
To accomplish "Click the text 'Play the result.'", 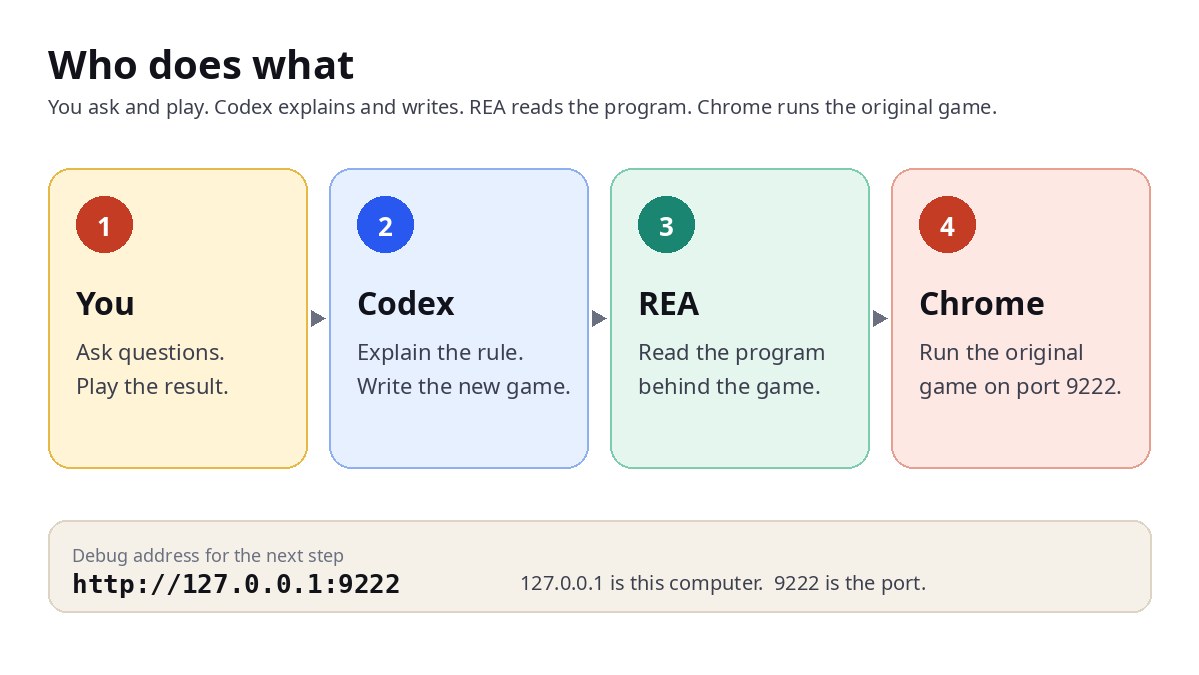I will (152, 386).
